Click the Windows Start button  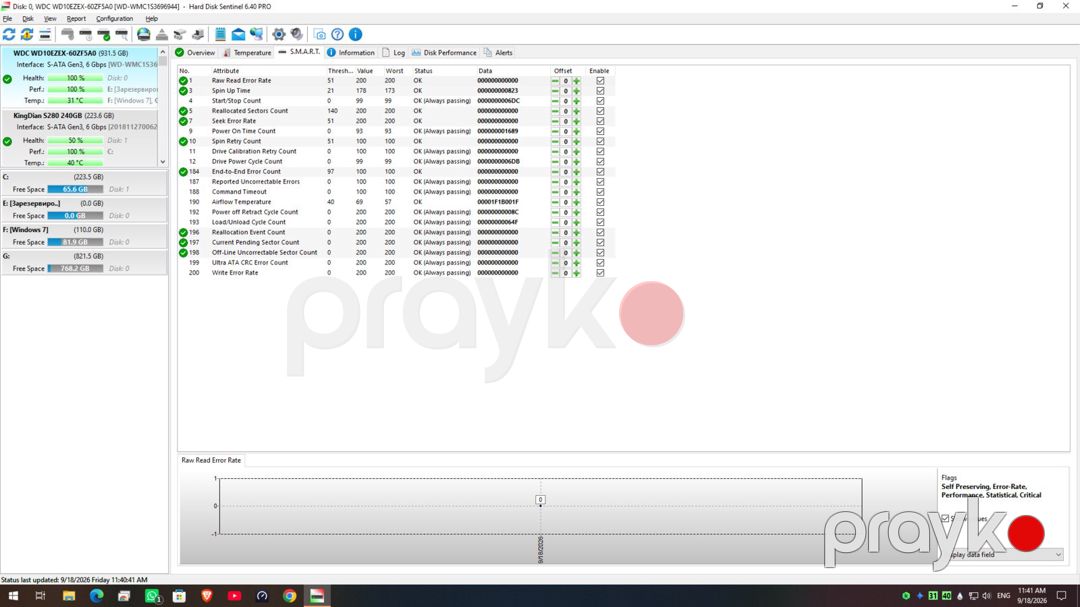(13, 596)
